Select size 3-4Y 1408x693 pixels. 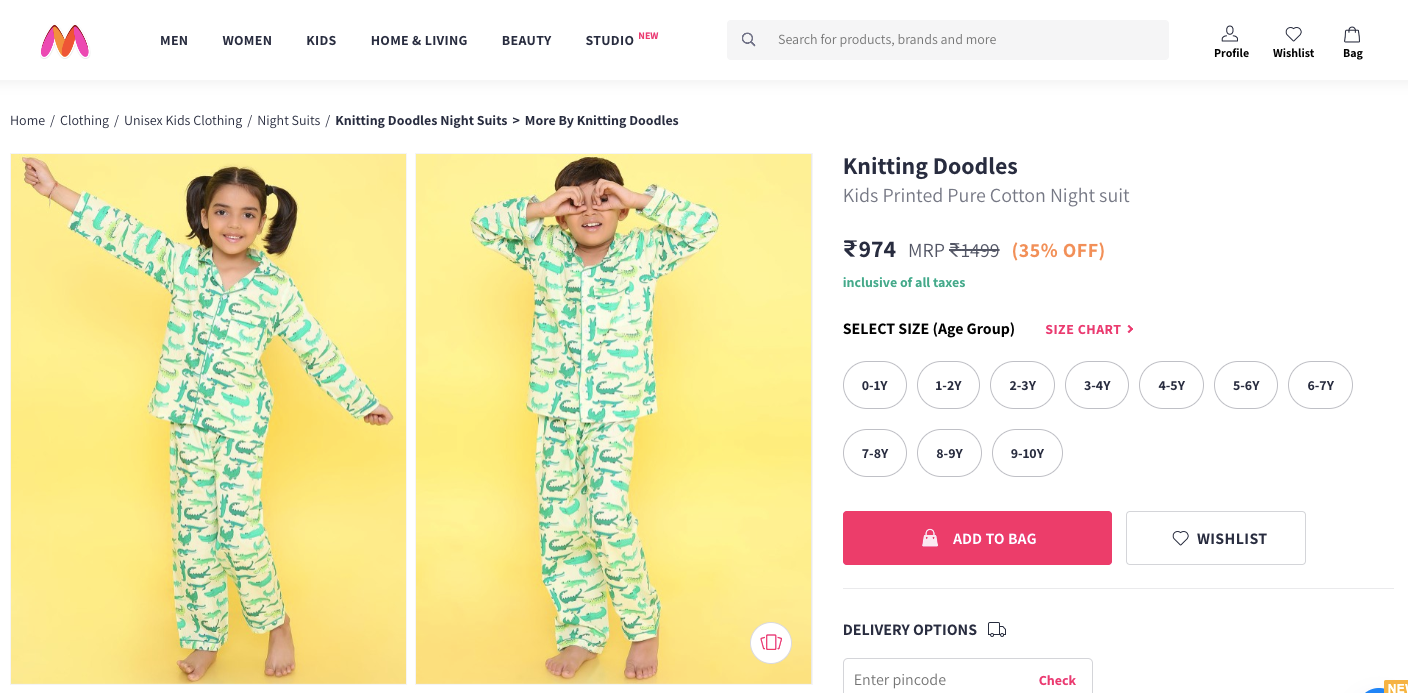(1097, 385)
